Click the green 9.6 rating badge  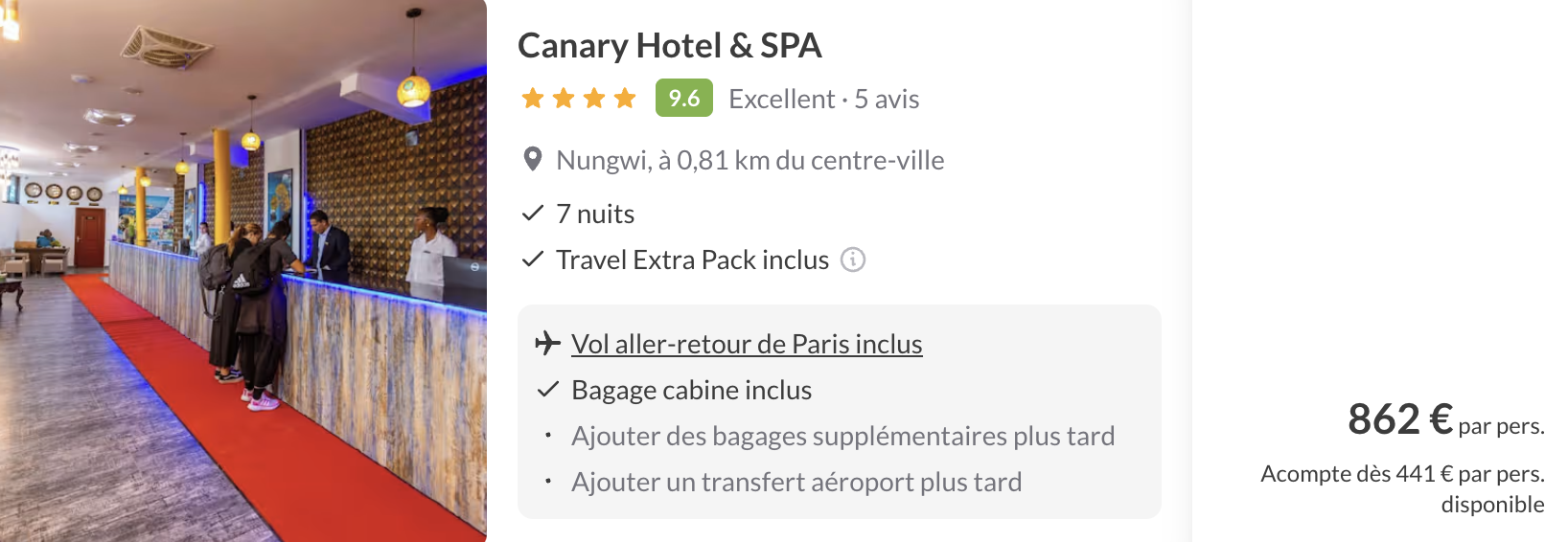(x=683, y=98)
